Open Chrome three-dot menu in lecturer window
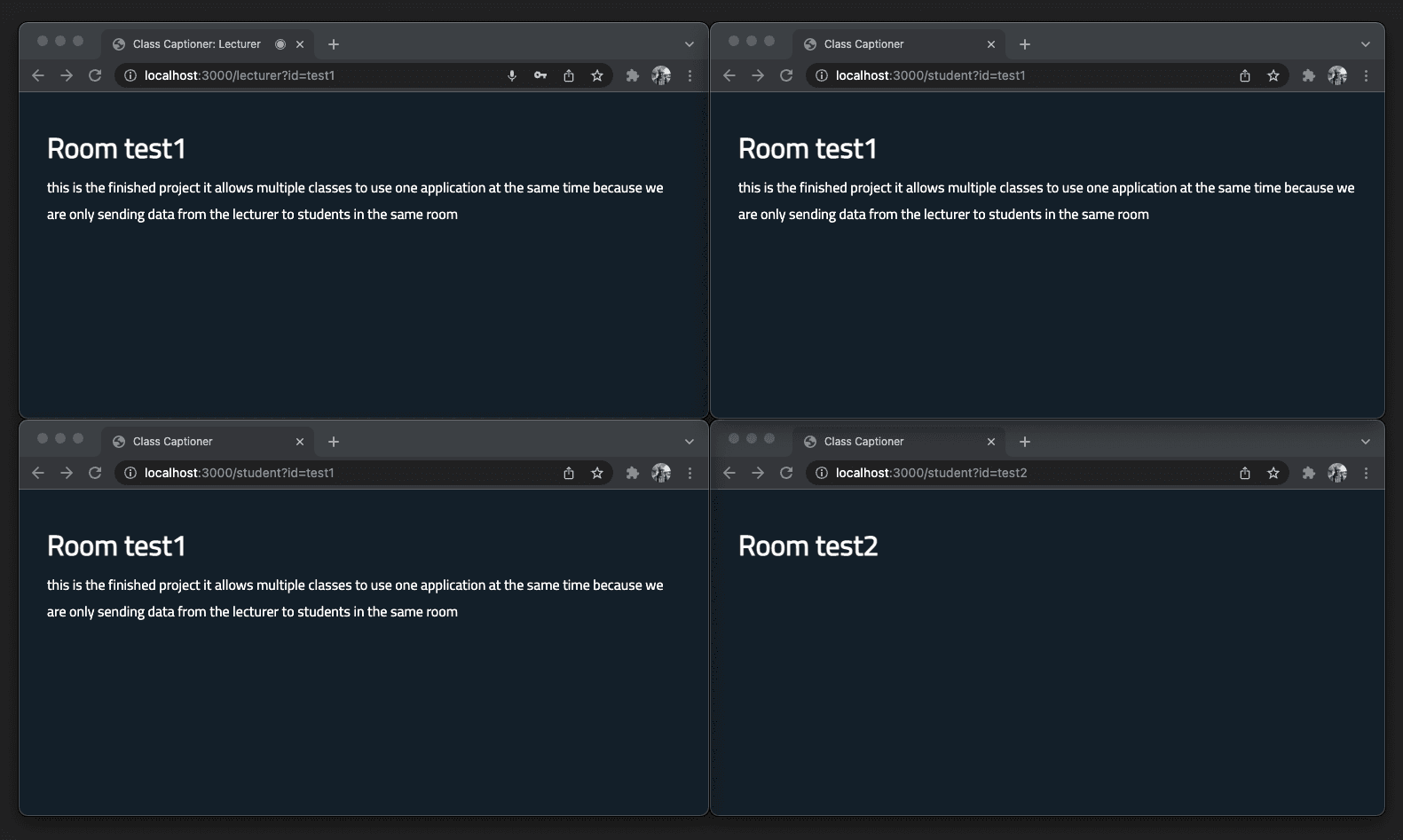The height and width of the screenshot is (840, 1403). [x=690, y=75]
